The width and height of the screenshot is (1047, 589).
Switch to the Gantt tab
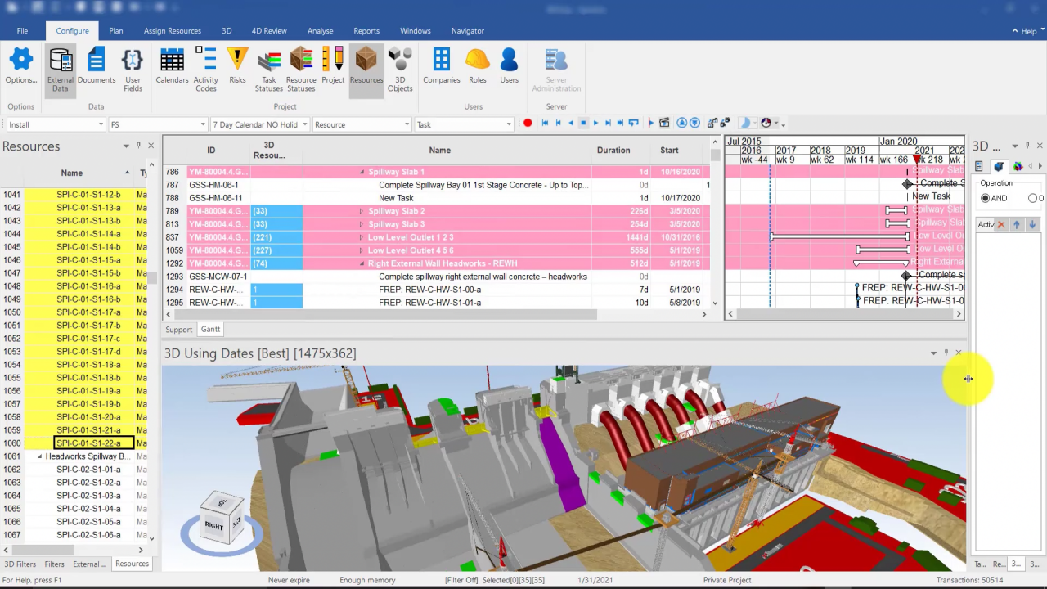tap(211, 328)
